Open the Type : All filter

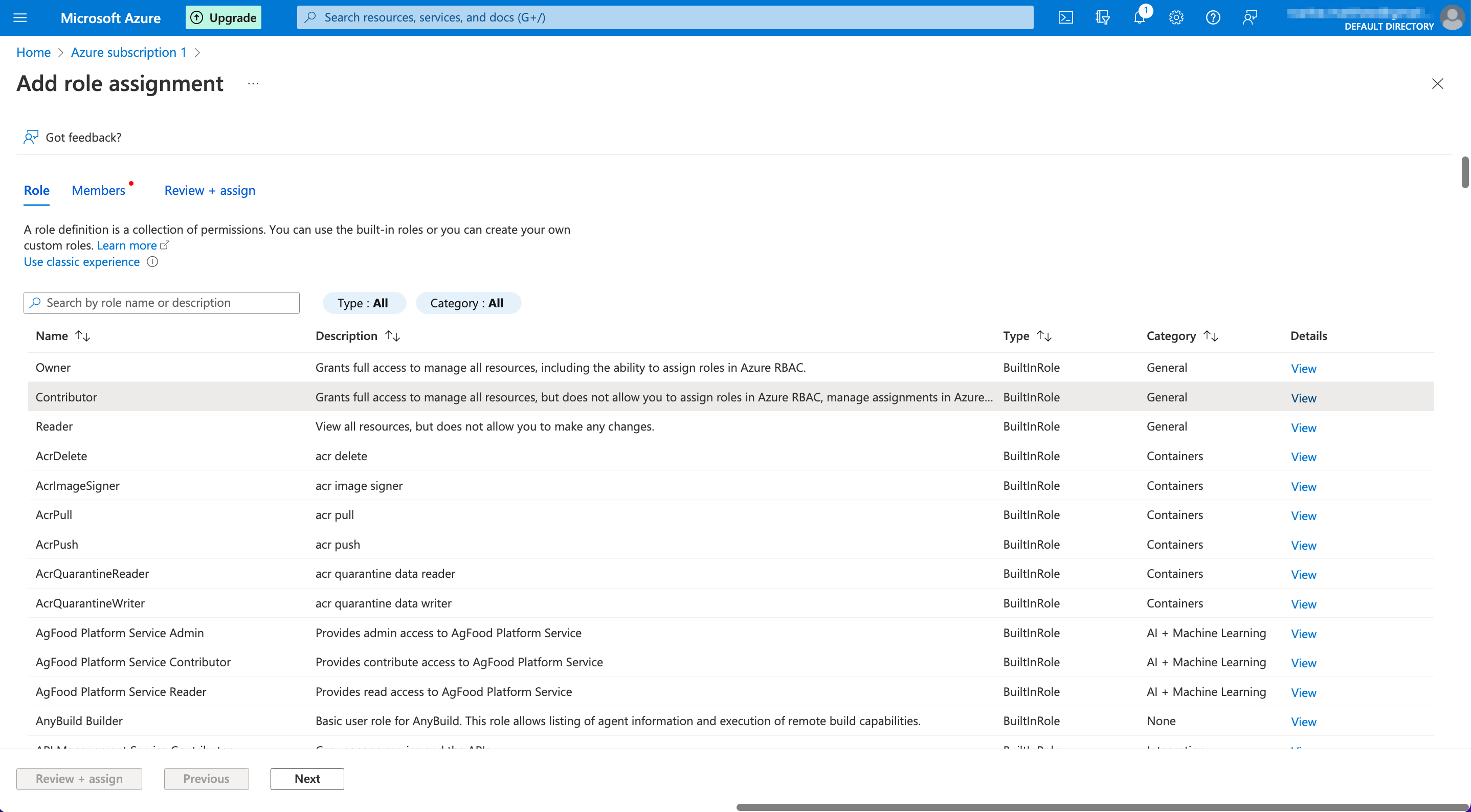click(364, 303)
